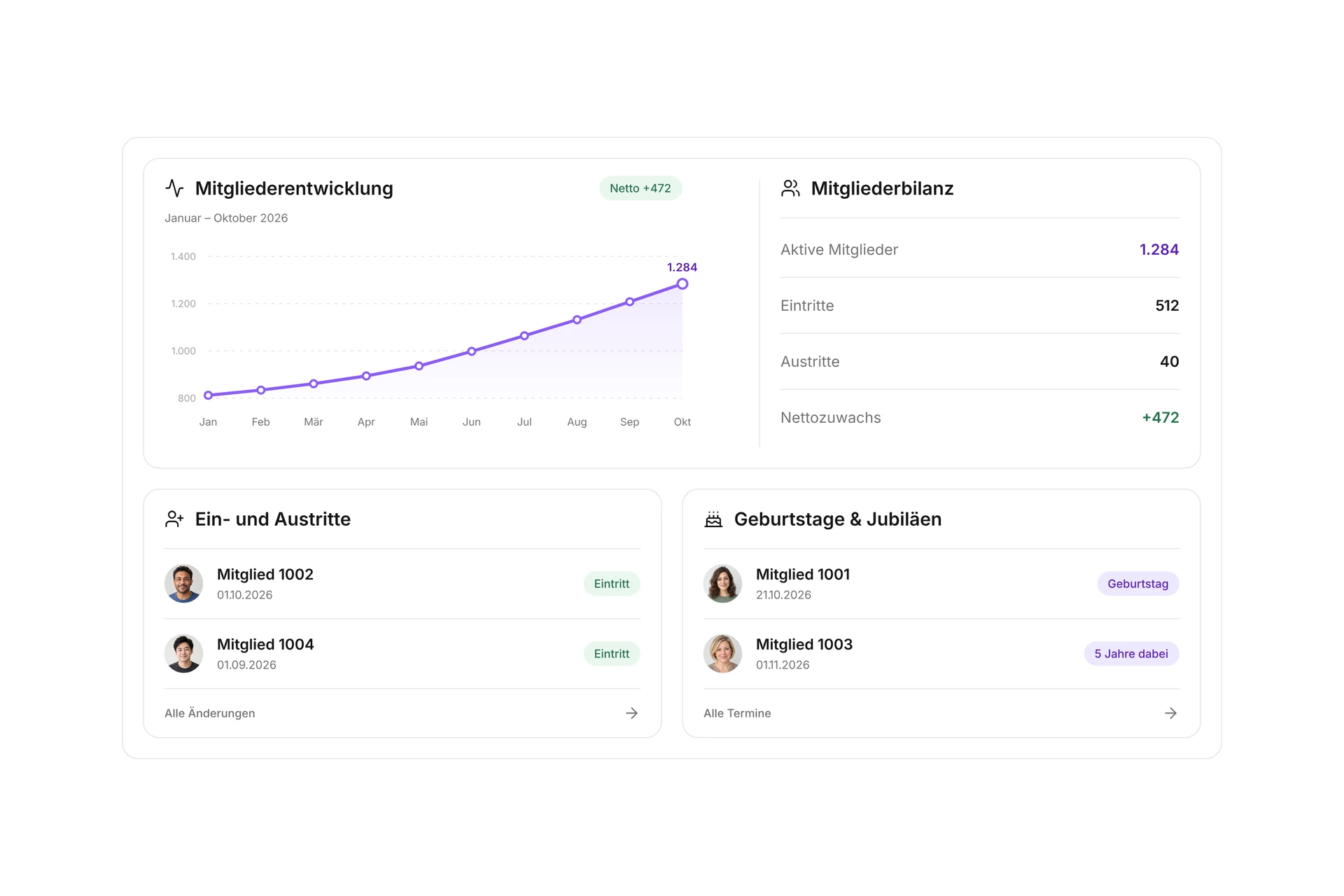Click the 1.284 label above the chart line
The image size is (1344, 896).
682,267
